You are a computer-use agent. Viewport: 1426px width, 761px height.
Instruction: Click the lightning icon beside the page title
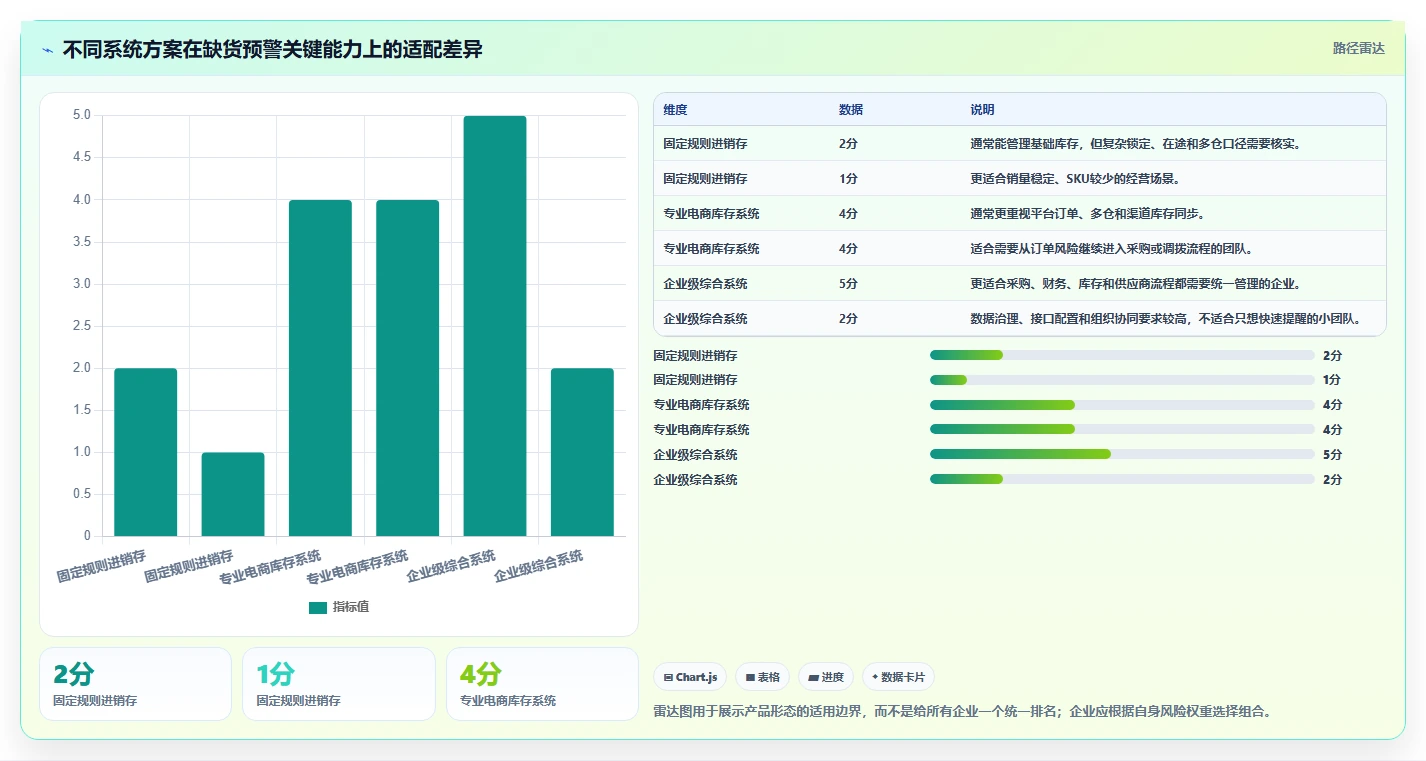tap(48, 50)
